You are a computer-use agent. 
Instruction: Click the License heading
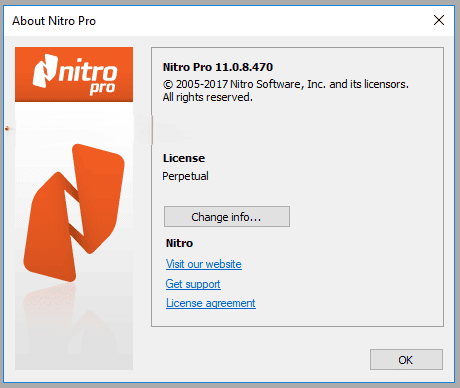click(x=184, y=158)
